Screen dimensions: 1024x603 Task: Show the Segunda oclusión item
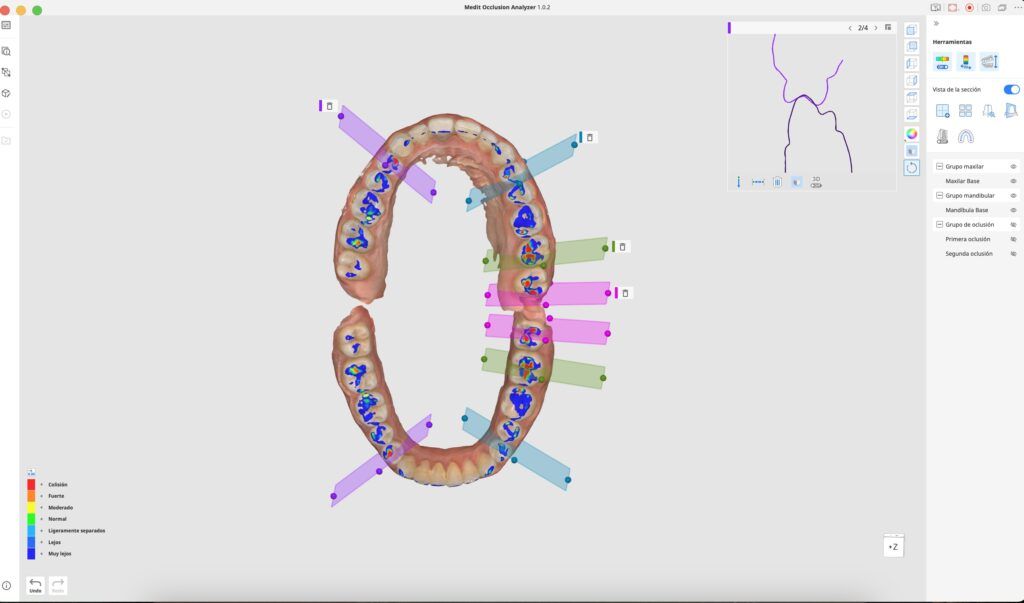(1014, 253)
